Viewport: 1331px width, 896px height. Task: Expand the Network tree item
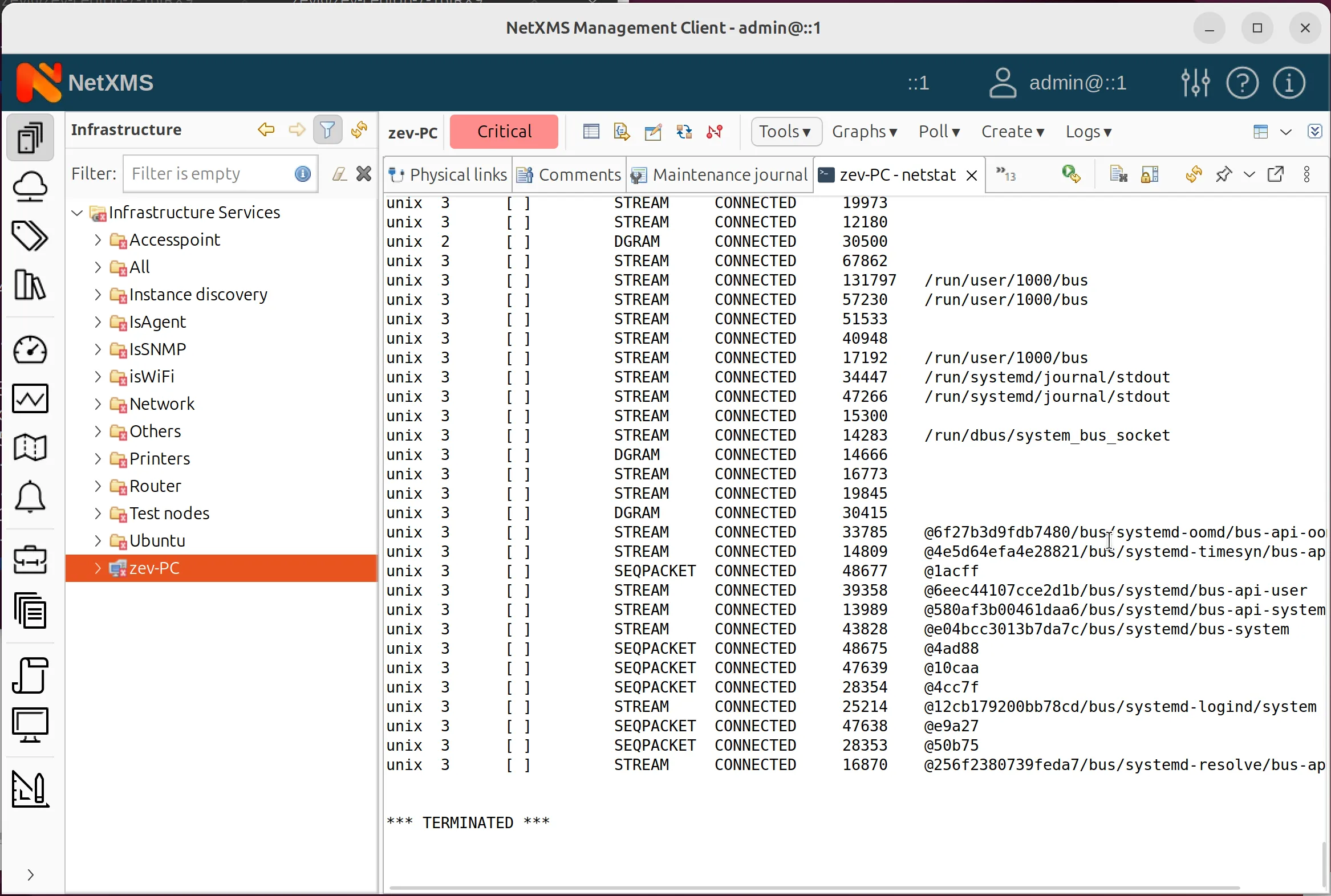tap(97, 404)
